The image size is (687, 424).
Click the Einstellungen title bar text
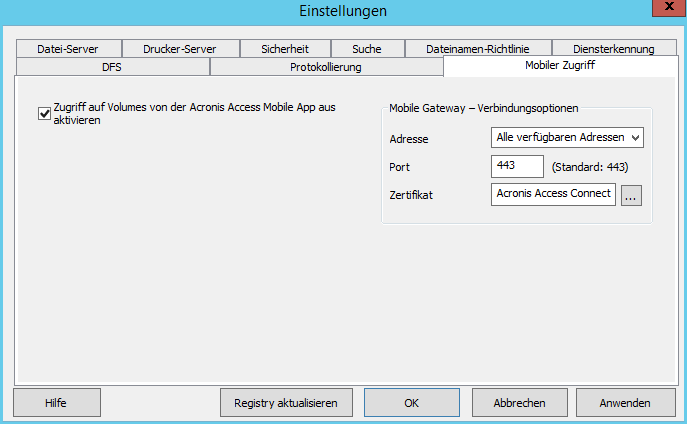[343, 11]
